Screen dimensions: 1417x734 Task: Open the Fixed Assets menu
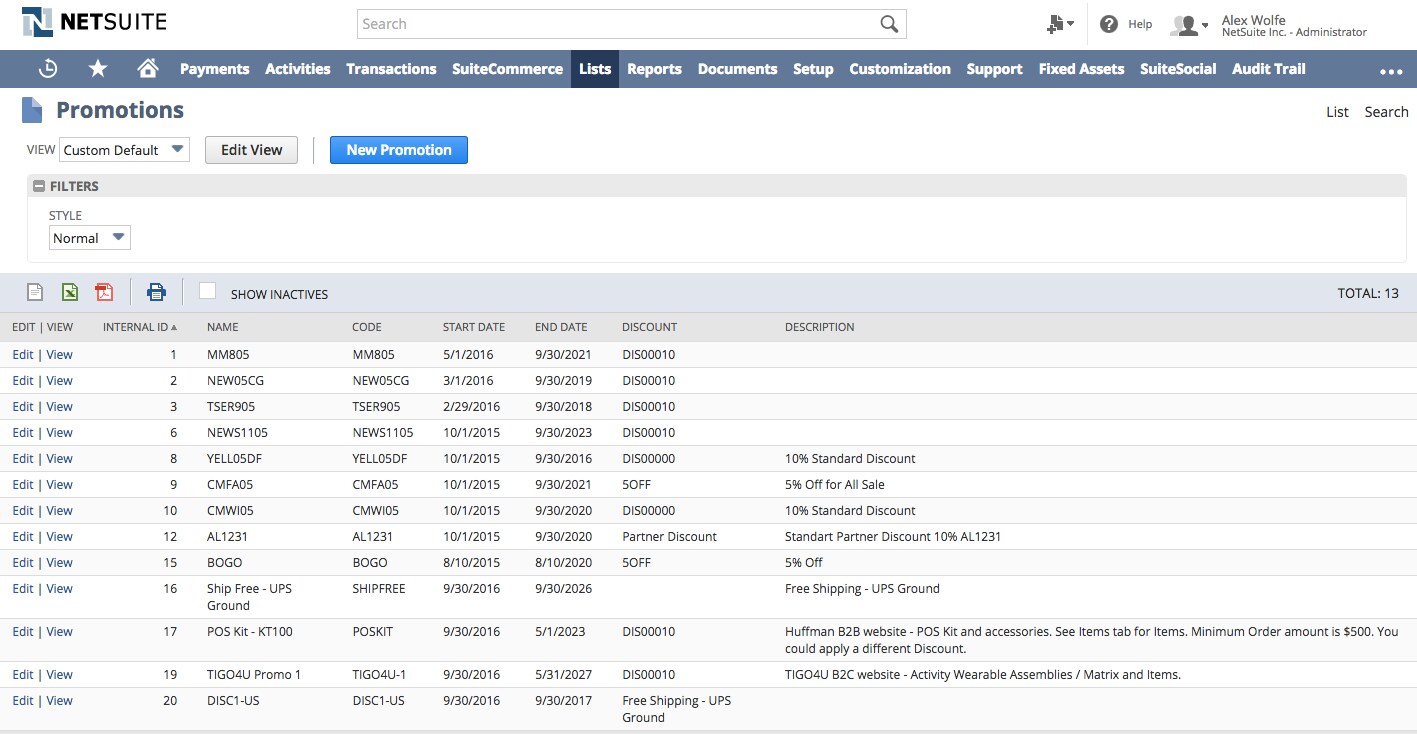[1081, 69]
